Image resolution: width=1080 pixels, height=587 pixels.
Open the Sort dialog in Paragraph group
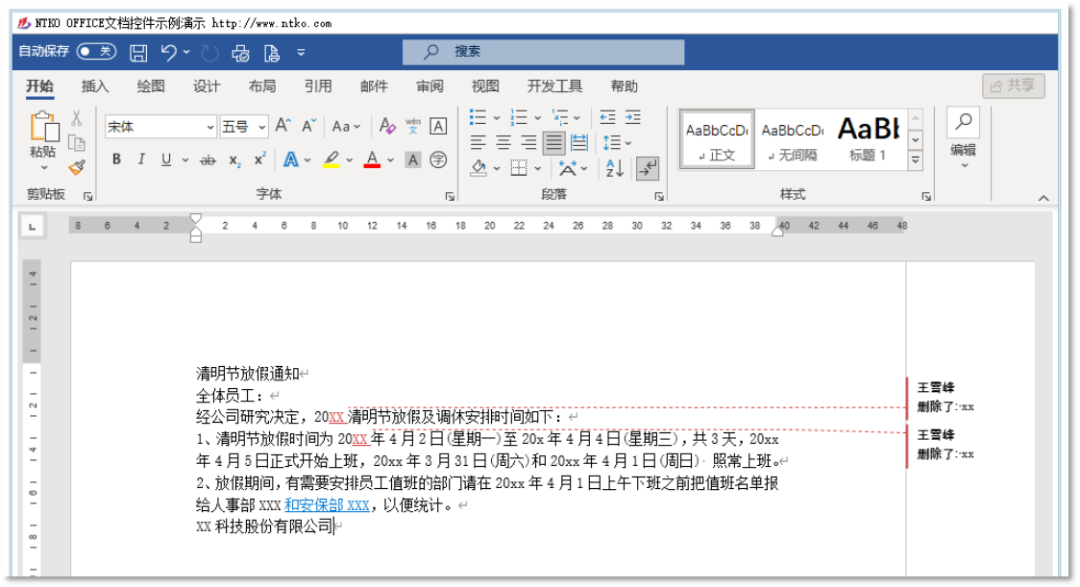click(615, 167)
